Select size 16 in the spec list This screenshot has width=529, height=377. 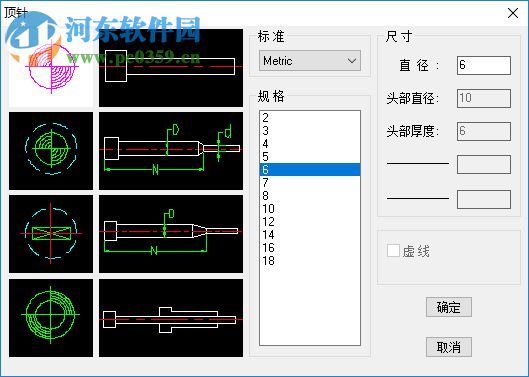click(310, 248)
